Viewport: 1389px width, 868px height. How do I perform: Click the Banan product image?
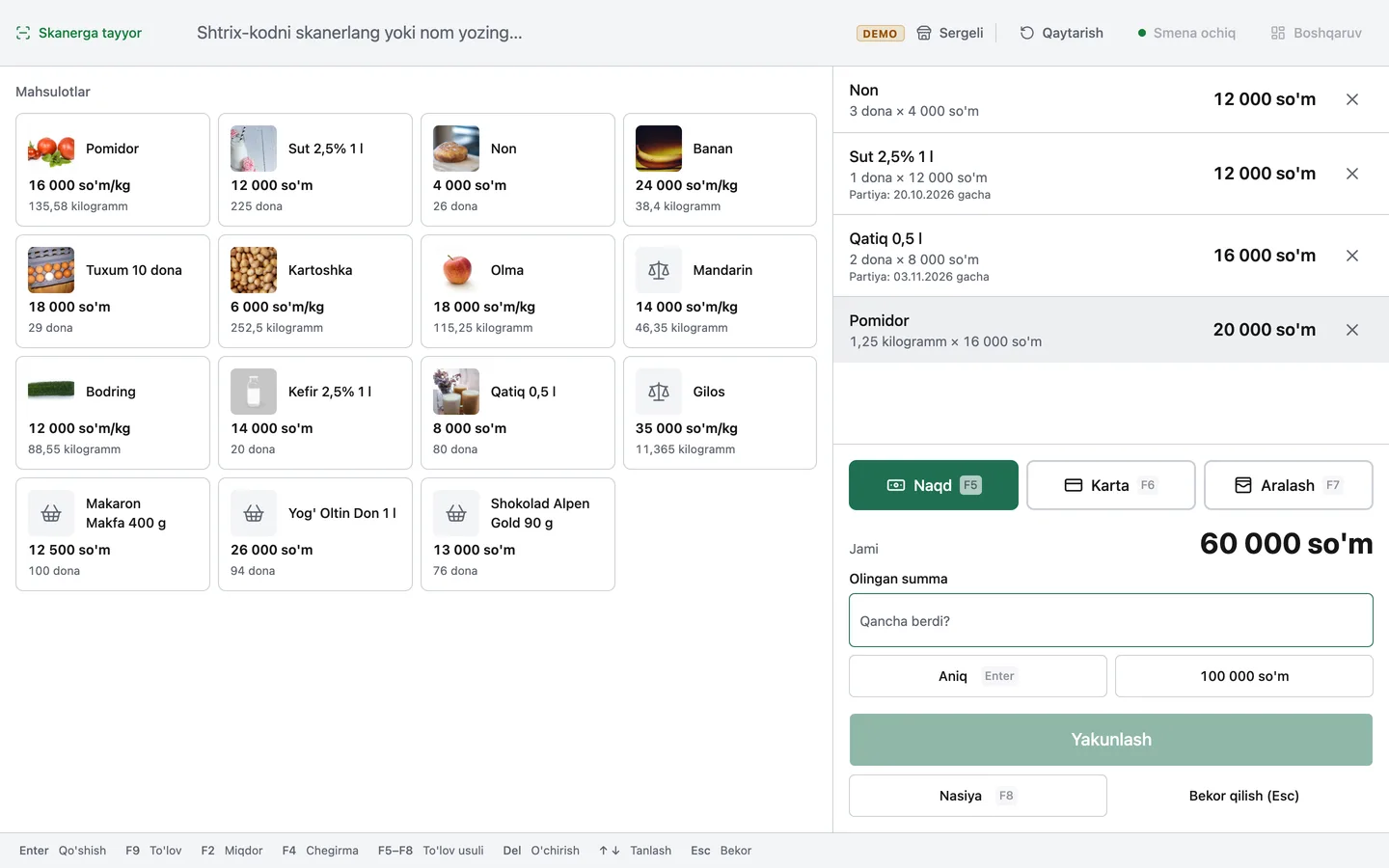coord(659,149)
